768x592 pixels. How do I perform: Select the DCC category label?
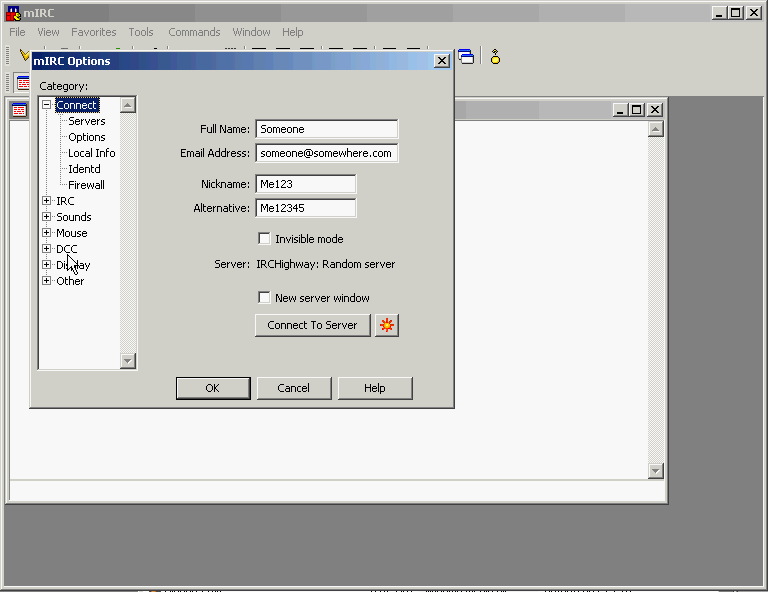[67, 249]
